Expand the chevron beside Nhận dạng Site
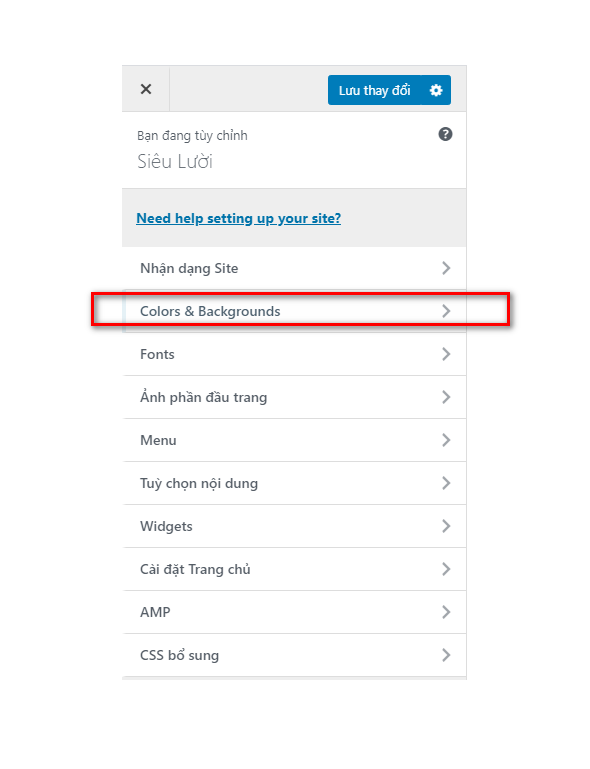Image resolution: width=590 pixels, height=769 pixels. [x=446, y=268]
